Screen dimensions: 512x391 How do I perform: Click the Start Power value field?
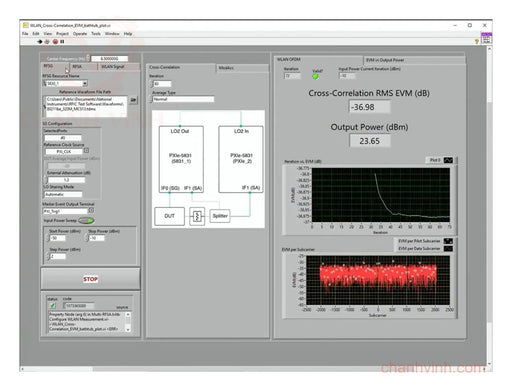point(58,238)
